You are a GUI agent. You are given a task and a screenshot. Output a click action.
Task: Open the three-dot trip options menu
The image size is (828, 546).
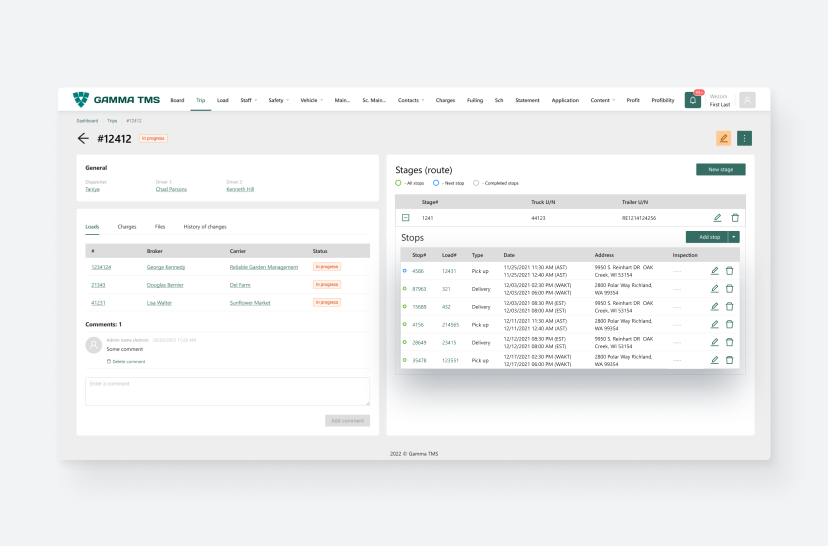coord(744,138)
